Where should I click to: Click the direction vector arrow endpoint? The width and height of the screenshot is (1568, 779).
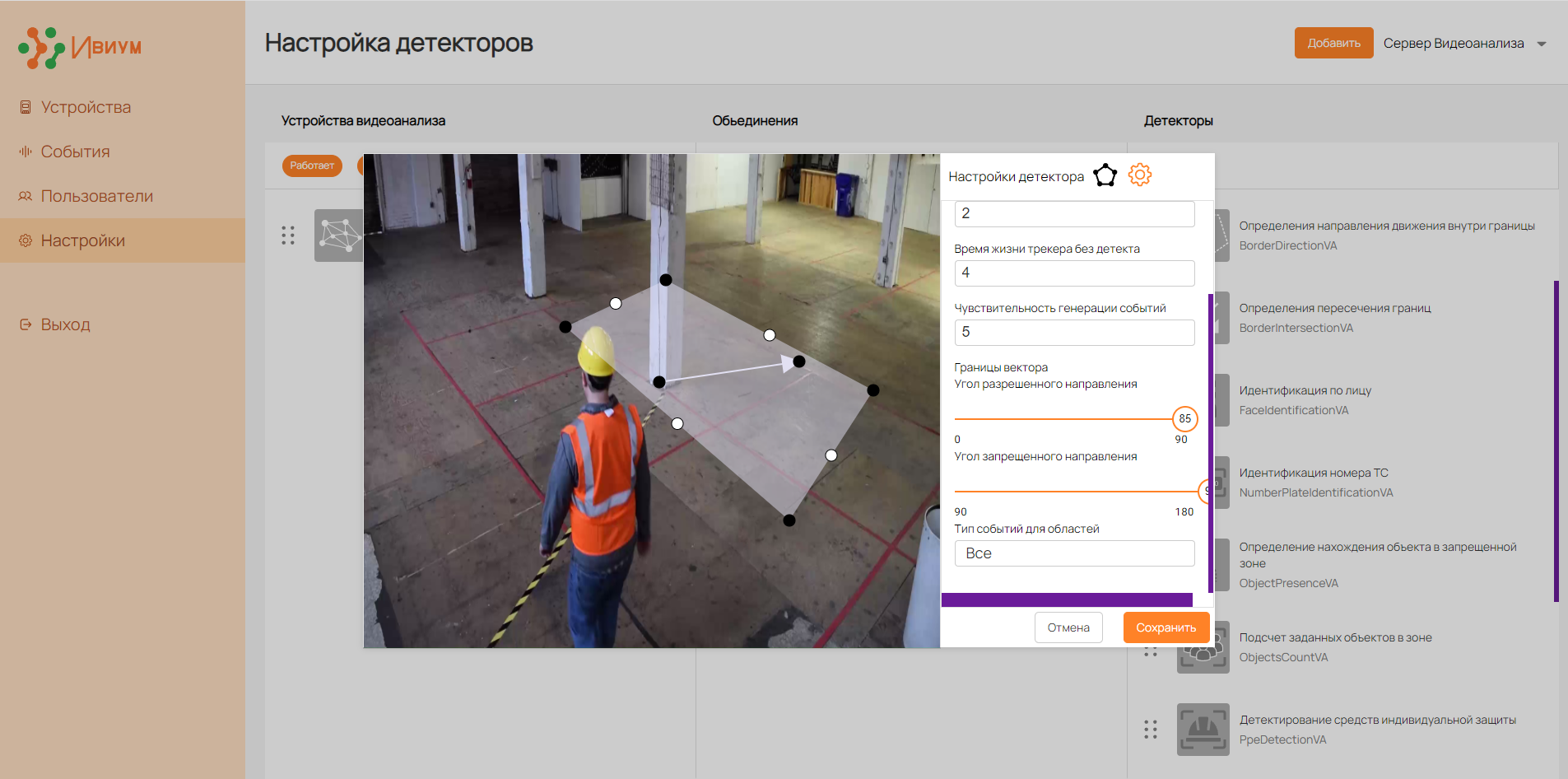(x=798, y=362)
